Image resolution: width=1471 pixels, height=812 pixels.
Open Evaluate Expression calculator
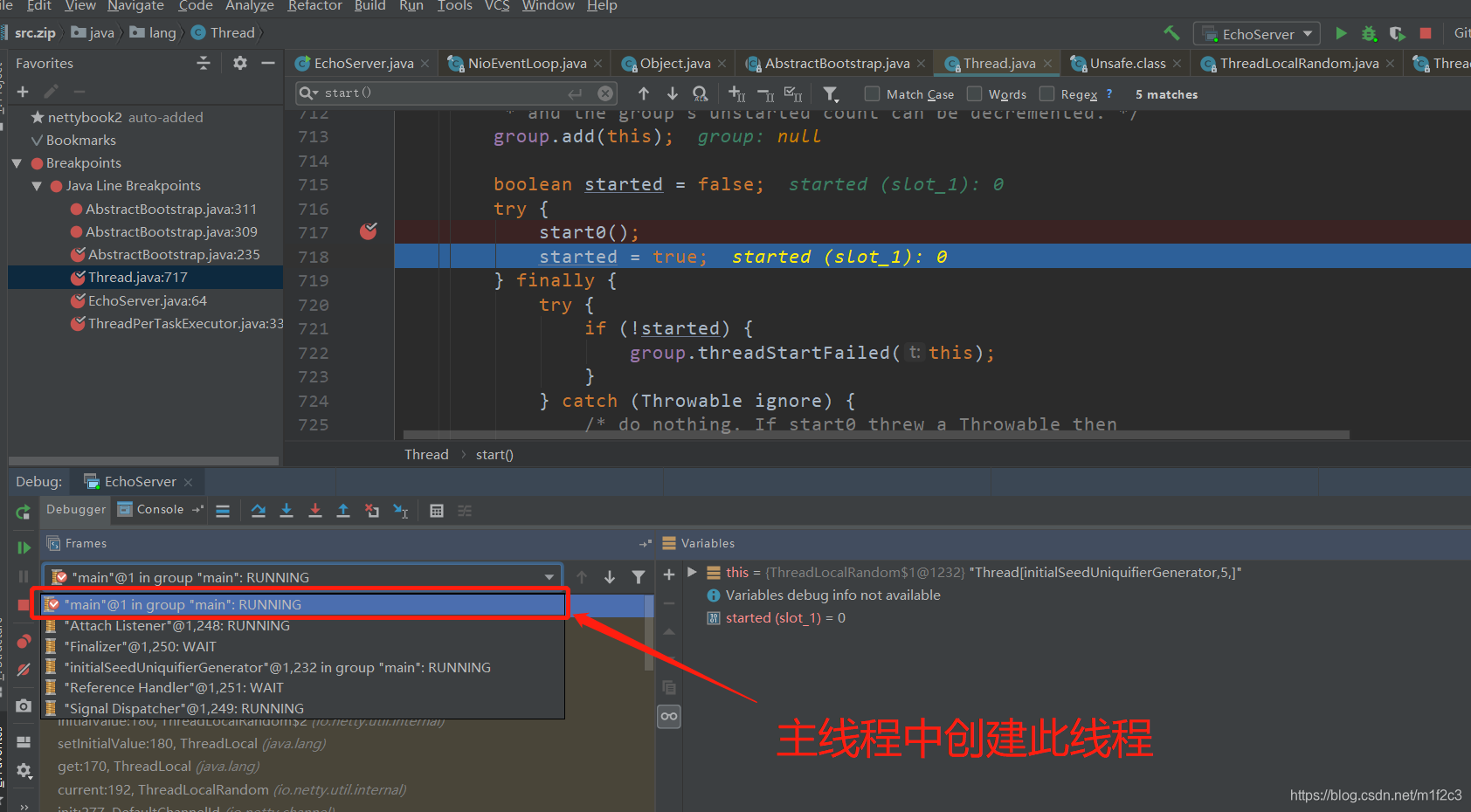coord(437,511)
